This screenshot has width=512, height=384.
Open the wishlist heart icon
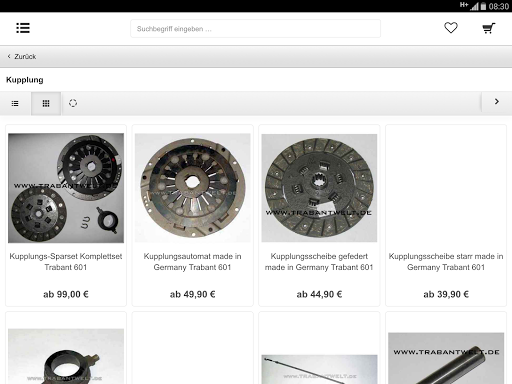[451, 28]
